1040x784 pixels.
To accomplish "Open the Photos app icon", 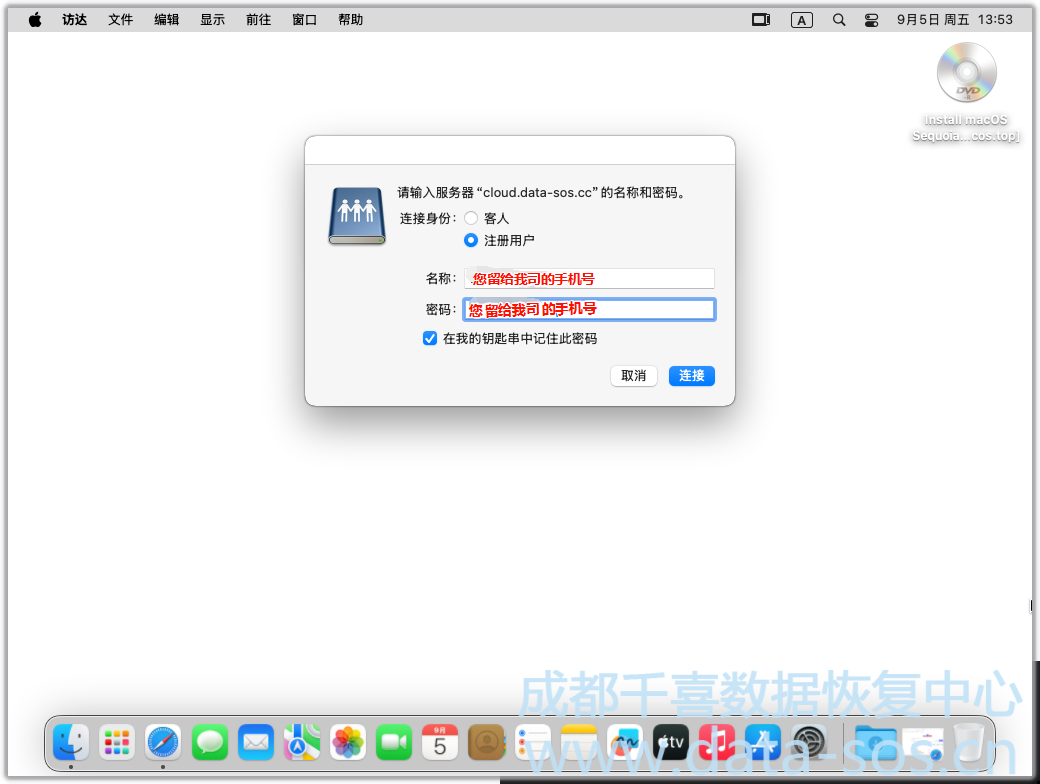I will coord(348,742).
